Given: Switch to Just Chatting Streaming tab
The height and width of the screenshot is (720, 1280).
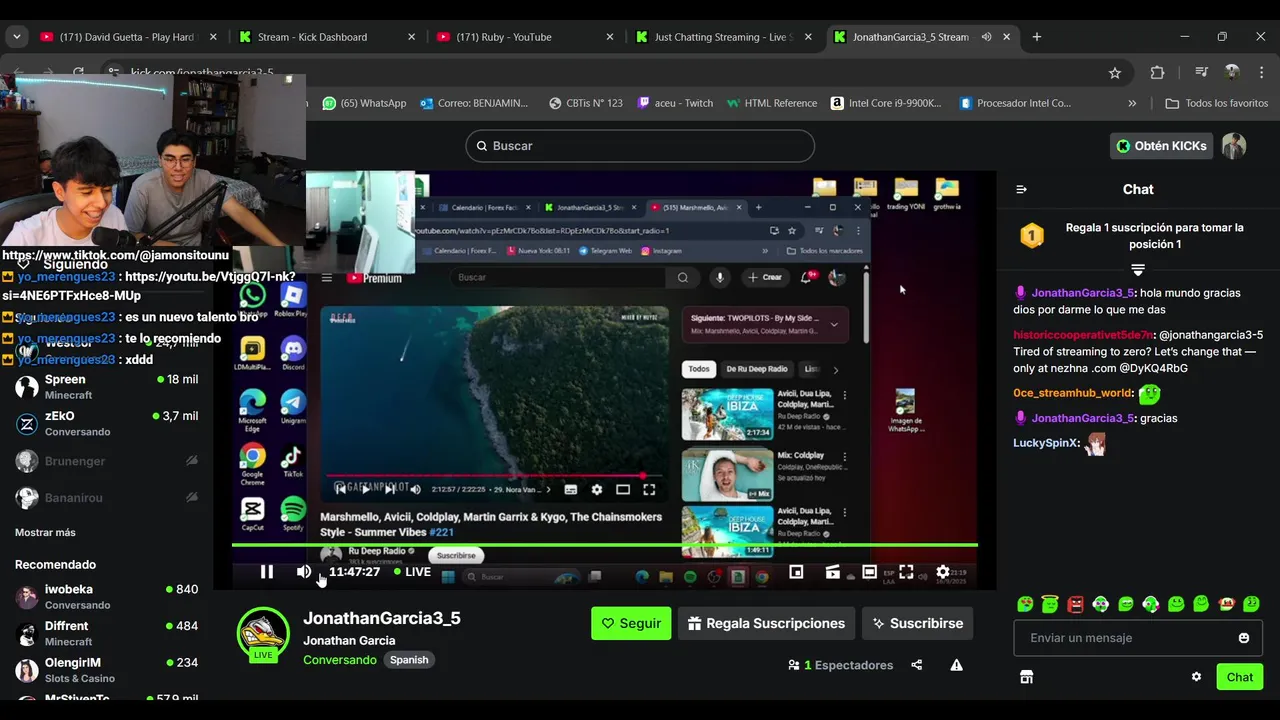Looking at the screenshot, I should pos(724,37).
